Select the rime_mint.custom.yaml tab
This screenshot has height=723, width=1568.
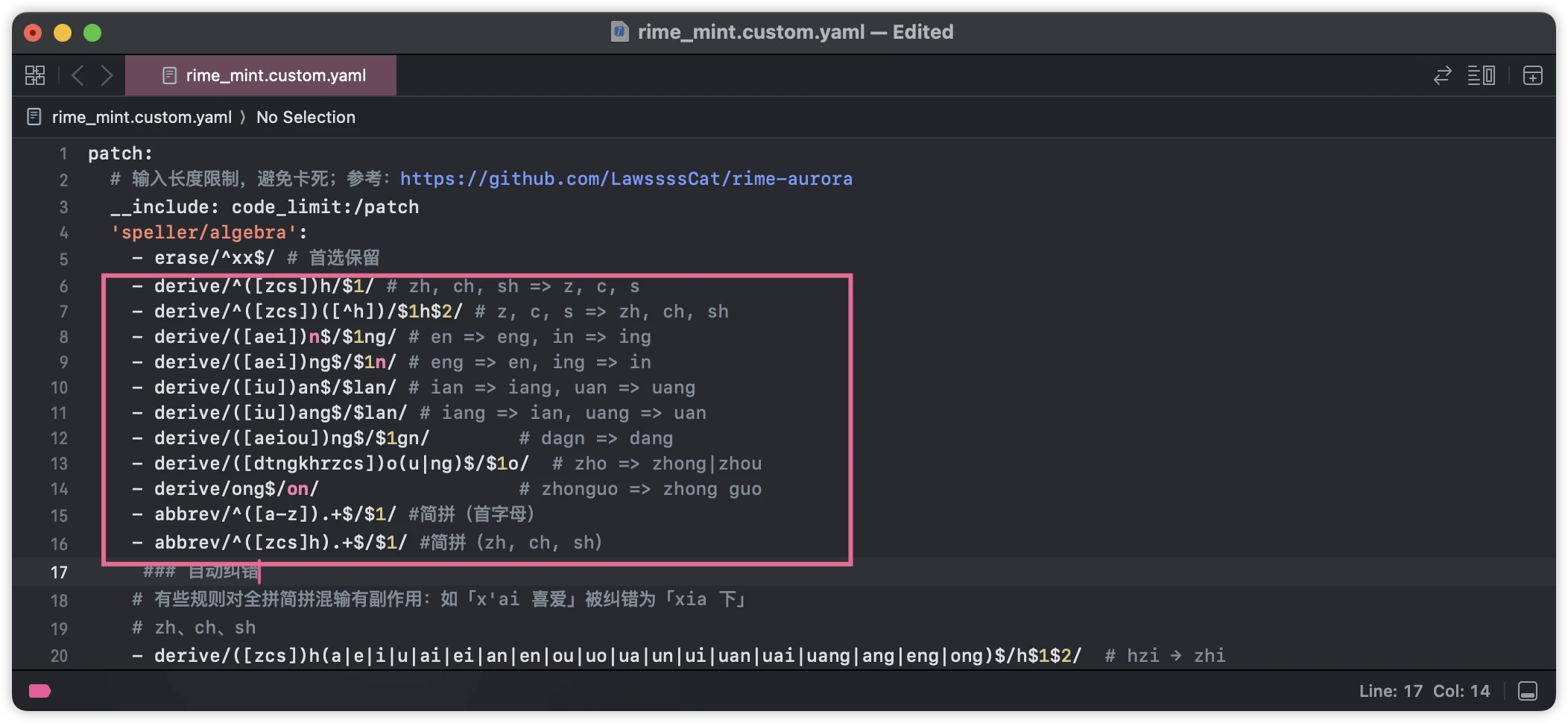click(261, 75)
